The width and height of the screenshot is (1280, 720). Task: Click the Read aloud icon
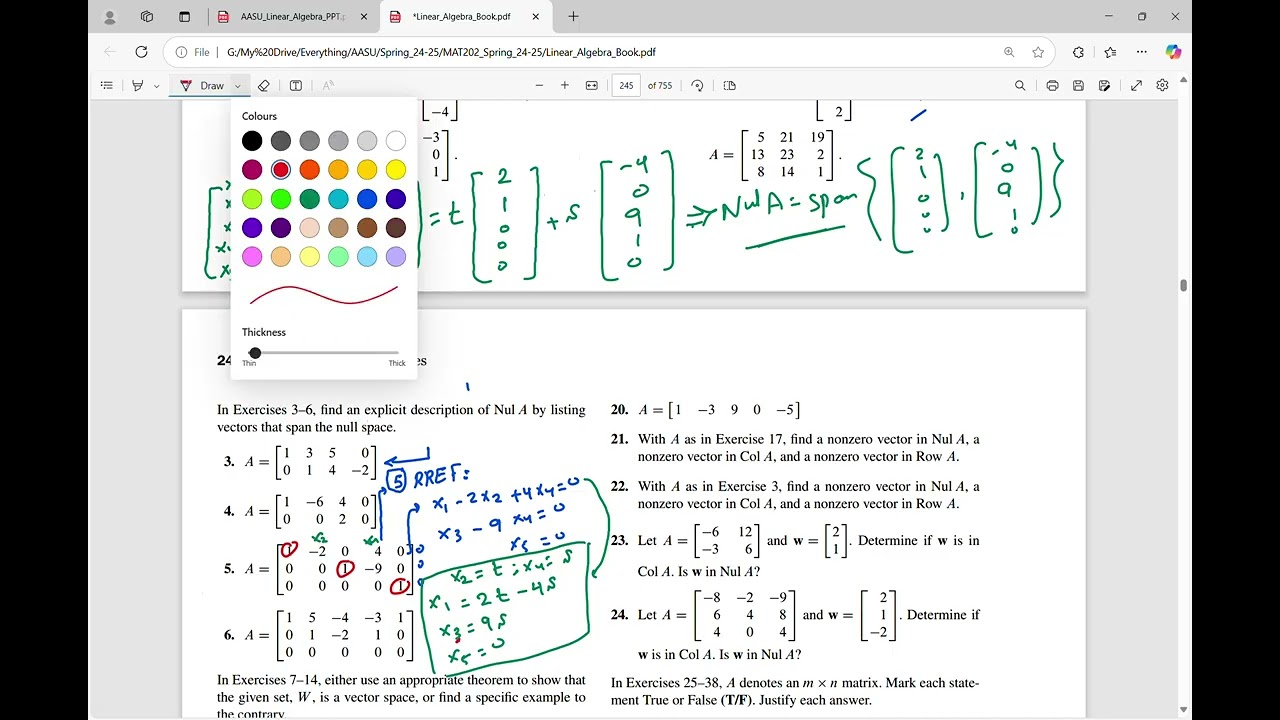[328, 86]
